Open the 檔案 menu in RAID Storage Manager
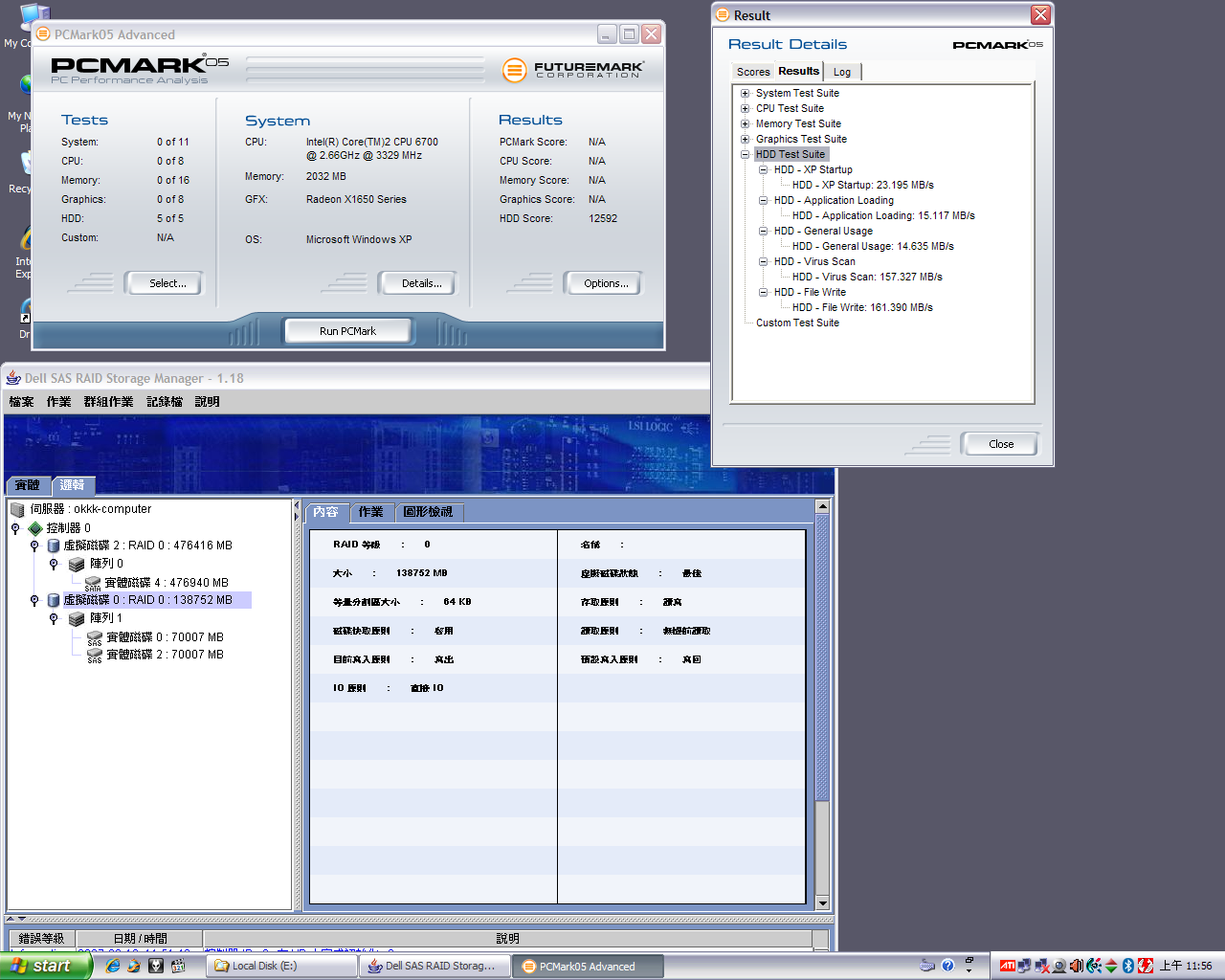This screenshot has width=1225, height=980. 22,402
